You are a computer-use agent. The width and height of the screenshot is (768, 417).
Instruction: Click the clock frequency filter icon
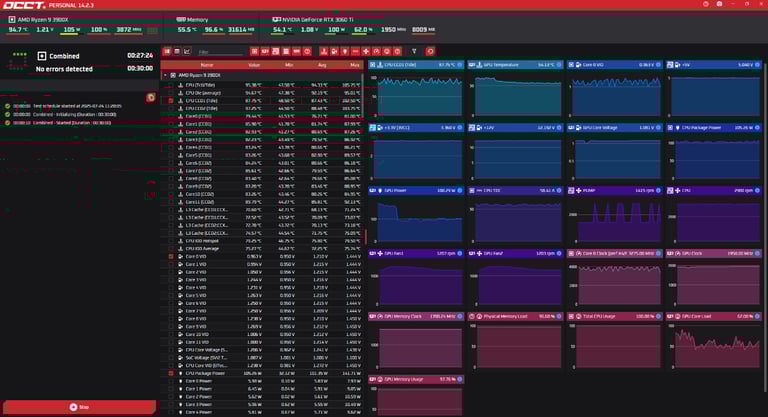click(377, 51)
